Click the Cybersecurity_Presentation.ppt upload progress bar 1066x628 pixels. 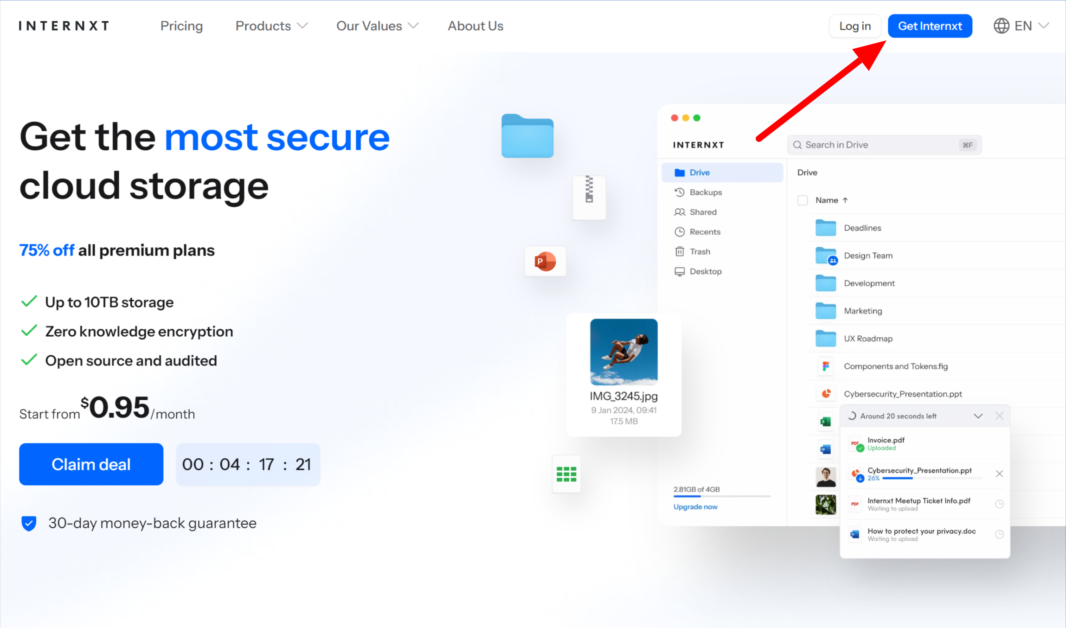tap(933, 478)
